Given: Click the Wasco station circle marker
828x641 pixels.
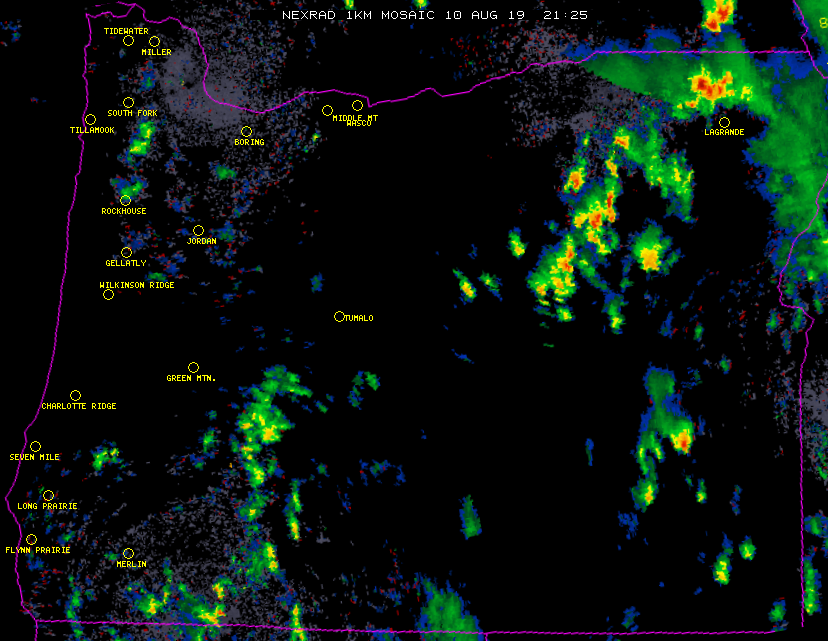Looking at the screenshot, I should (357, 106).
